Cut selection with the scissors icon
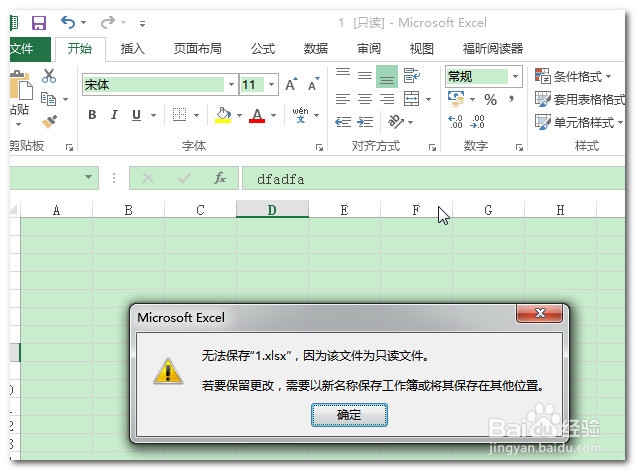The width and height of the screenshot is (636, 471). point(49,76)
